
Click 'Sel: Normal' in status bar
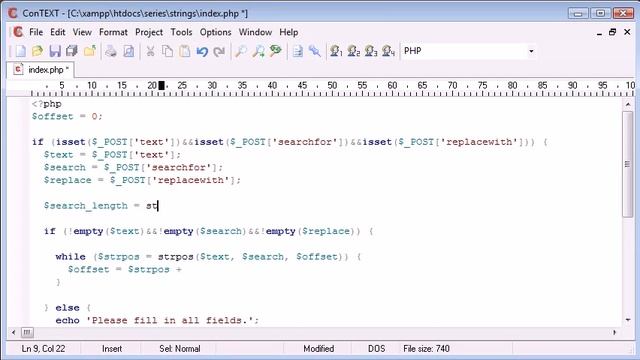tap(180, 349)
